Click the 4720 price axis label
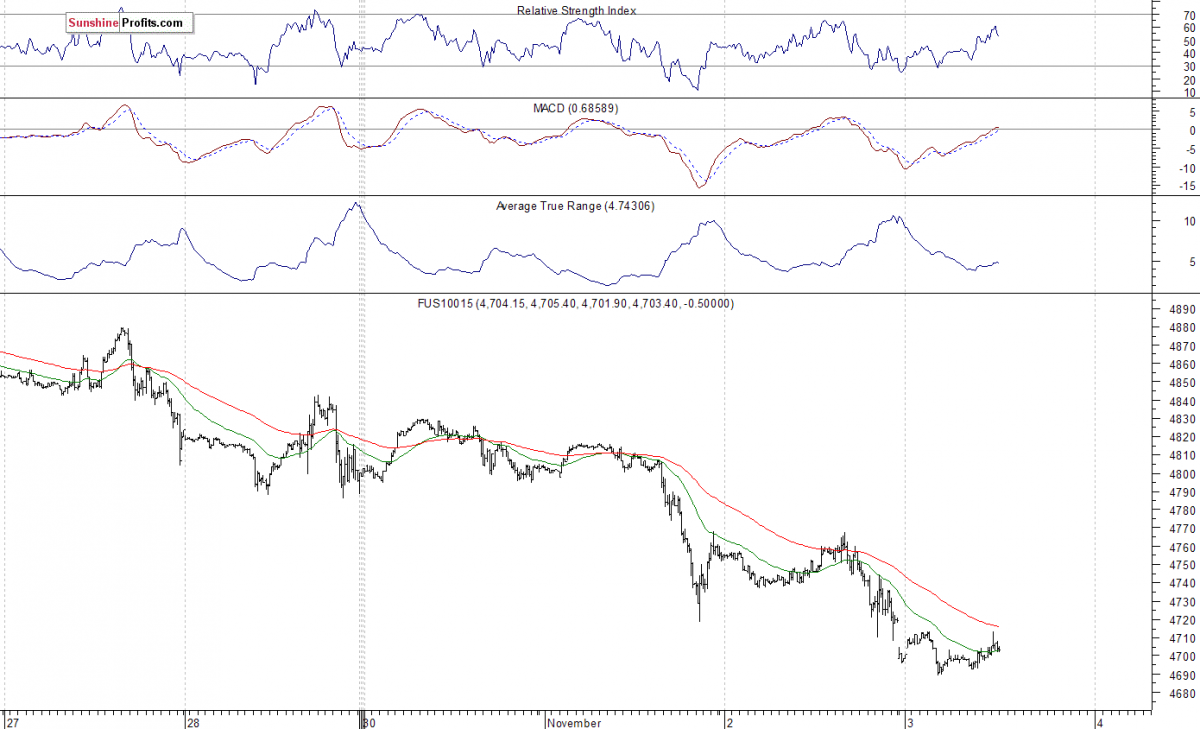Image resolution: width=1200 pixels, height=729 pixels. [x=1181, y=620]
